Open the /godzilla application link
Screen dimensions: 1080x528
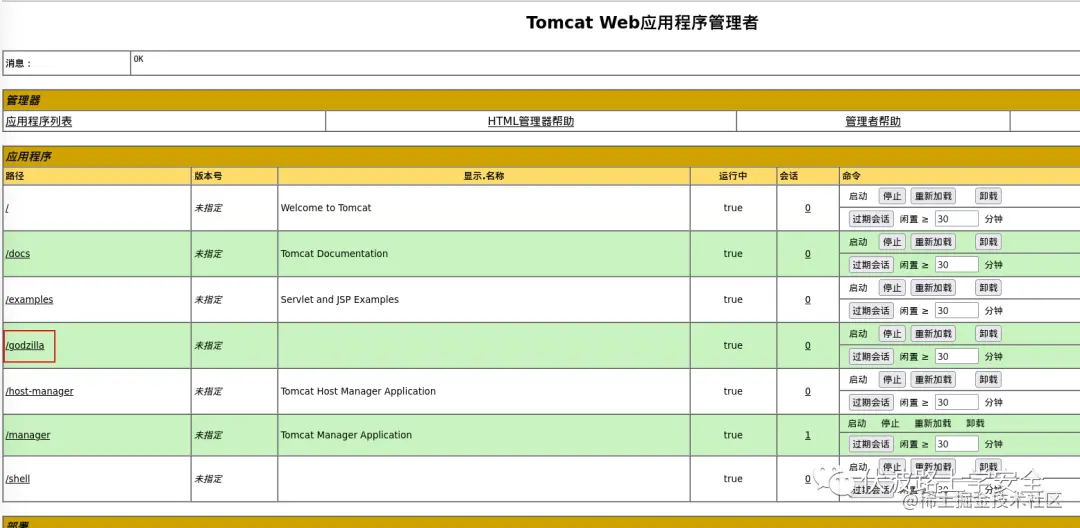(x=25, y=346)
